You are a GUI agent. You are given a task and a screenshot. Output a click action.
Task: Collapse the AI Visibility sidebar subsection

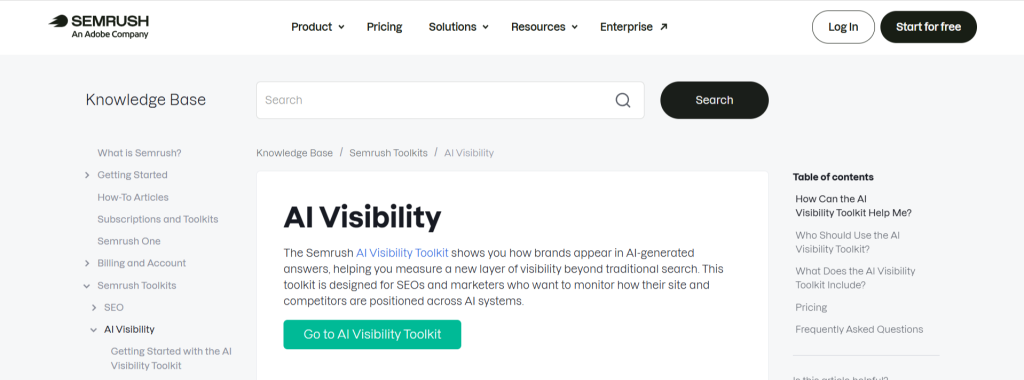pos(93,330)
